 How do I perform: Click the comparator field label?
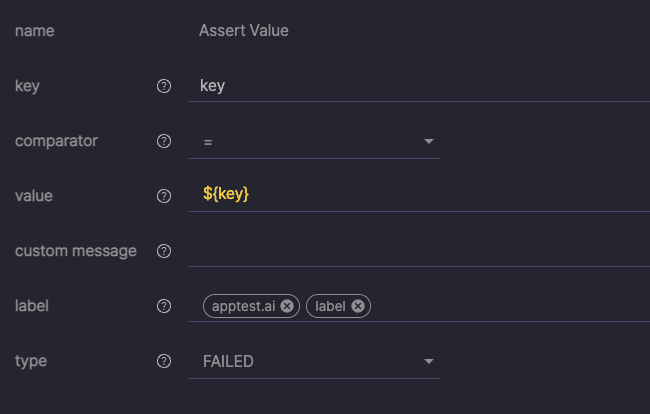(x=56, y=141)
